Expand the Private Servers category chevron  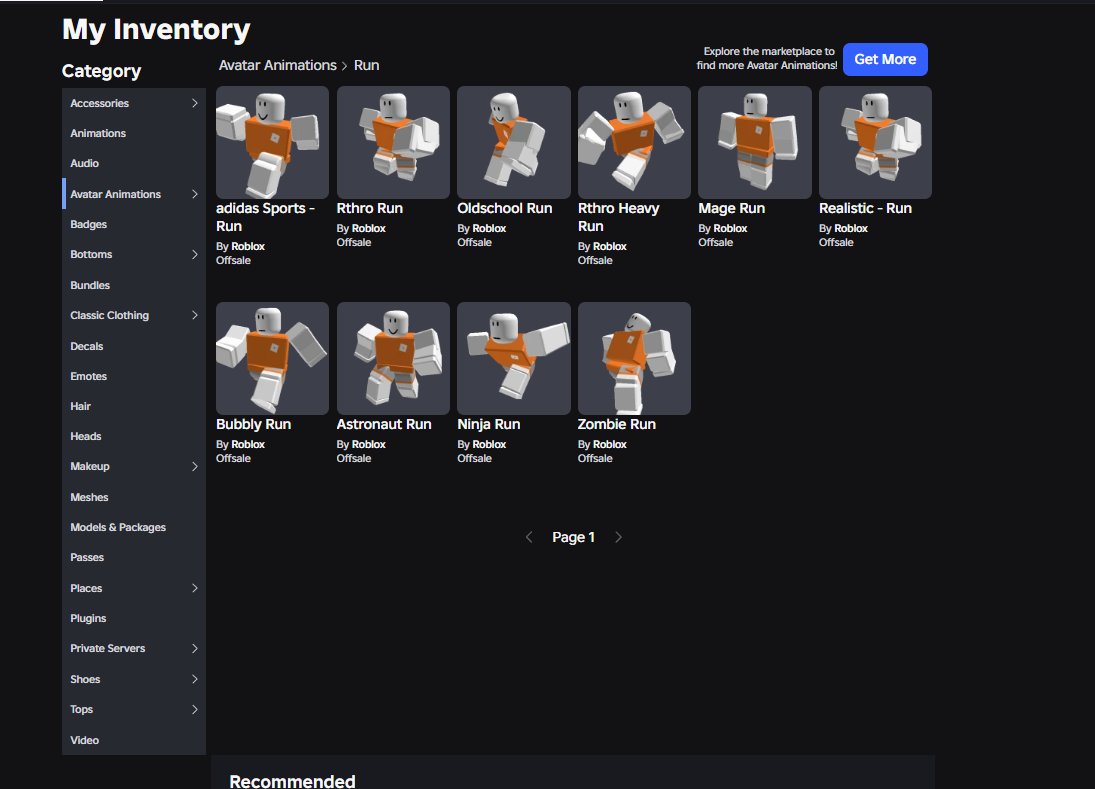tap(195, 648)
